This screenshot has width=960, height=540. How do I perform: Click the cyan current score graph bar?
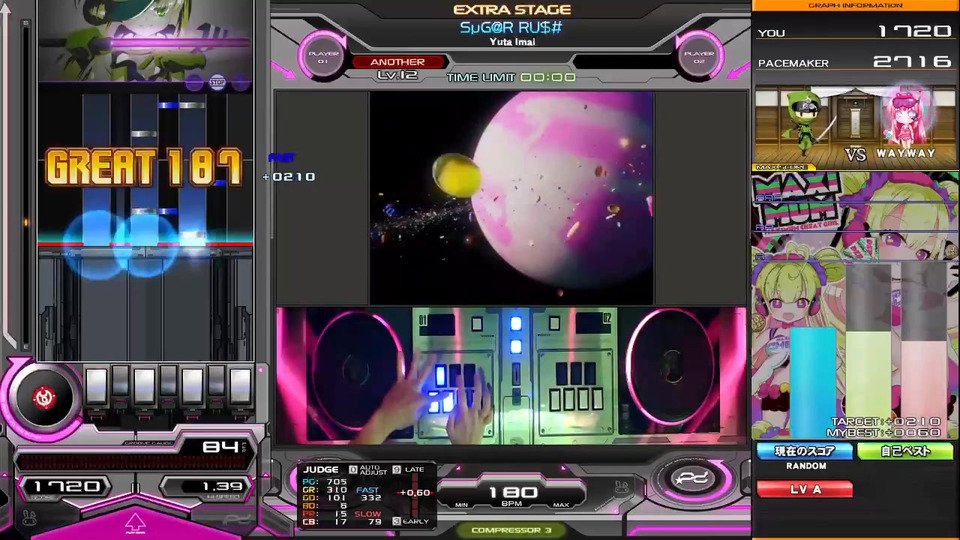813,382
